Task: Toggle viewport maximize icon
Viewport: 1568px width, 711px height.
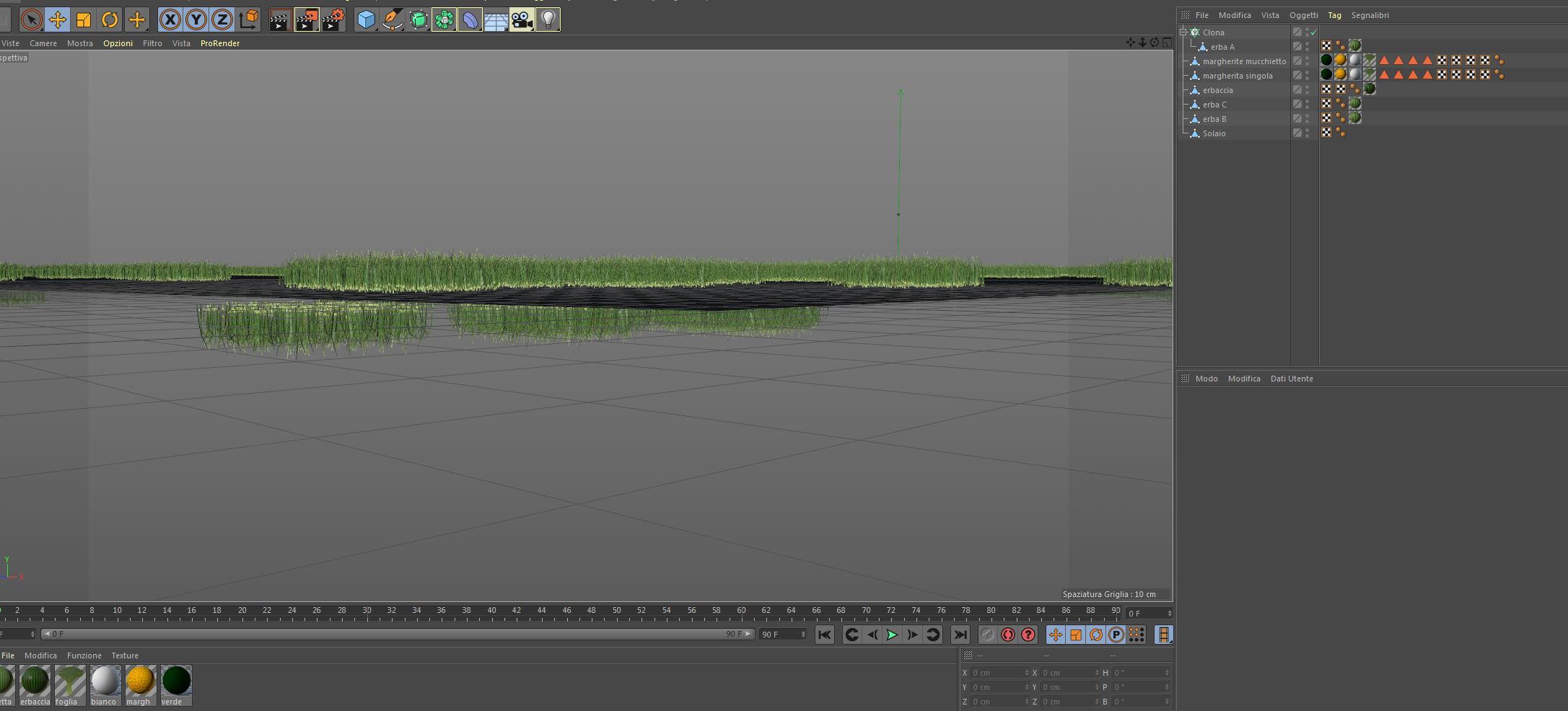Action: pos(1167,43)
